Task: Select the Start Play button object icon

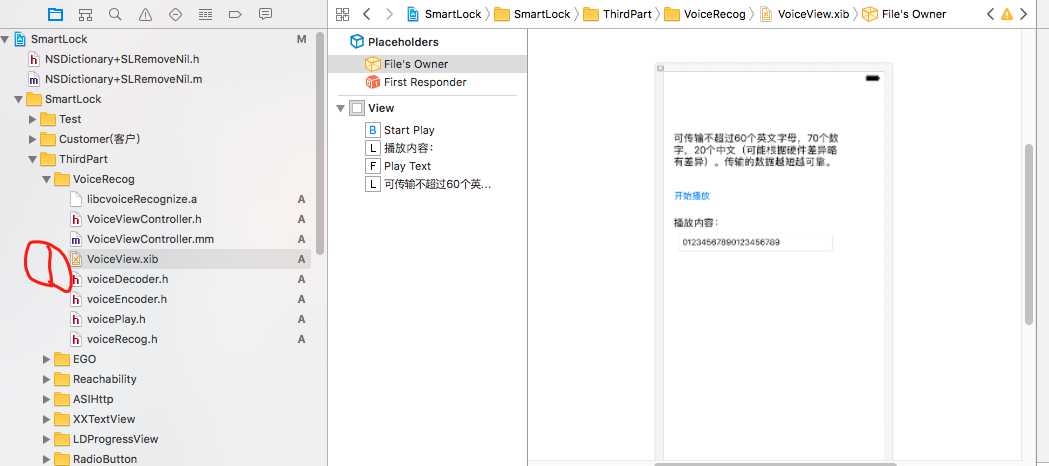Action: [372, 130]
